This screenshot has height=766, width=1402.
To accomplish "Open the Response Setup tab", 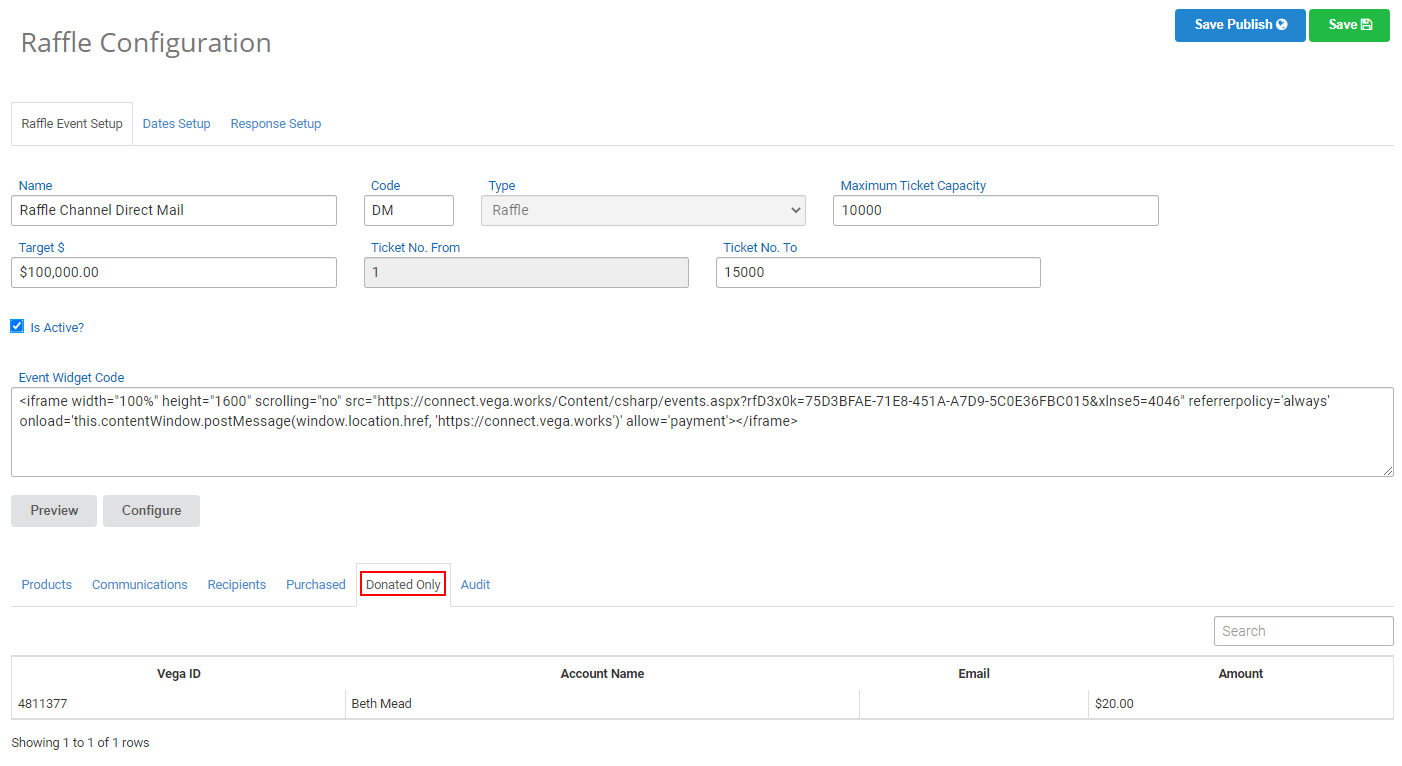I will coord(276,124).
